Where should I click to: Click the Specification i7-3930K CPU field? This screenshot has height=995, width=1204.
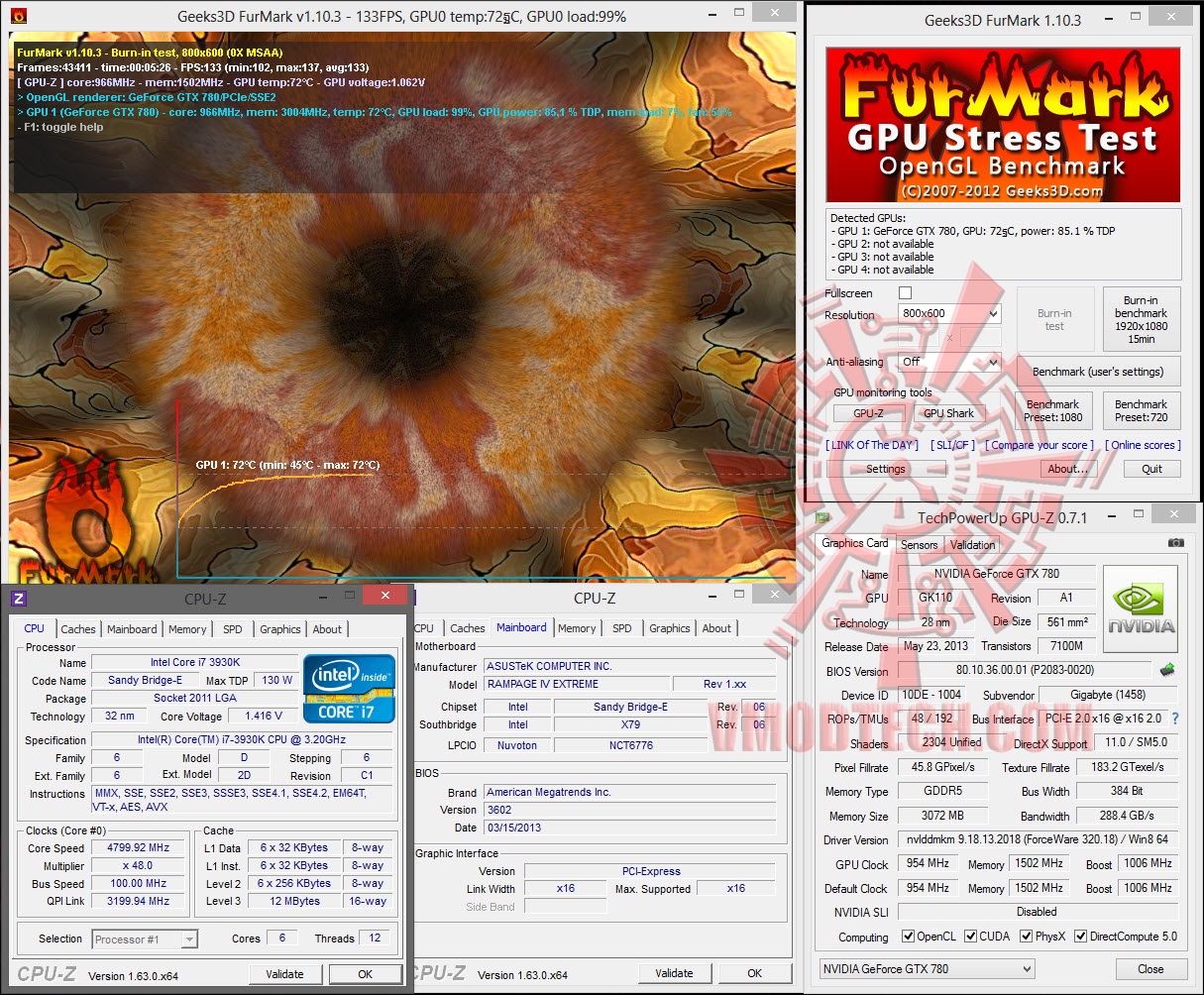click(x=242, y=739)
